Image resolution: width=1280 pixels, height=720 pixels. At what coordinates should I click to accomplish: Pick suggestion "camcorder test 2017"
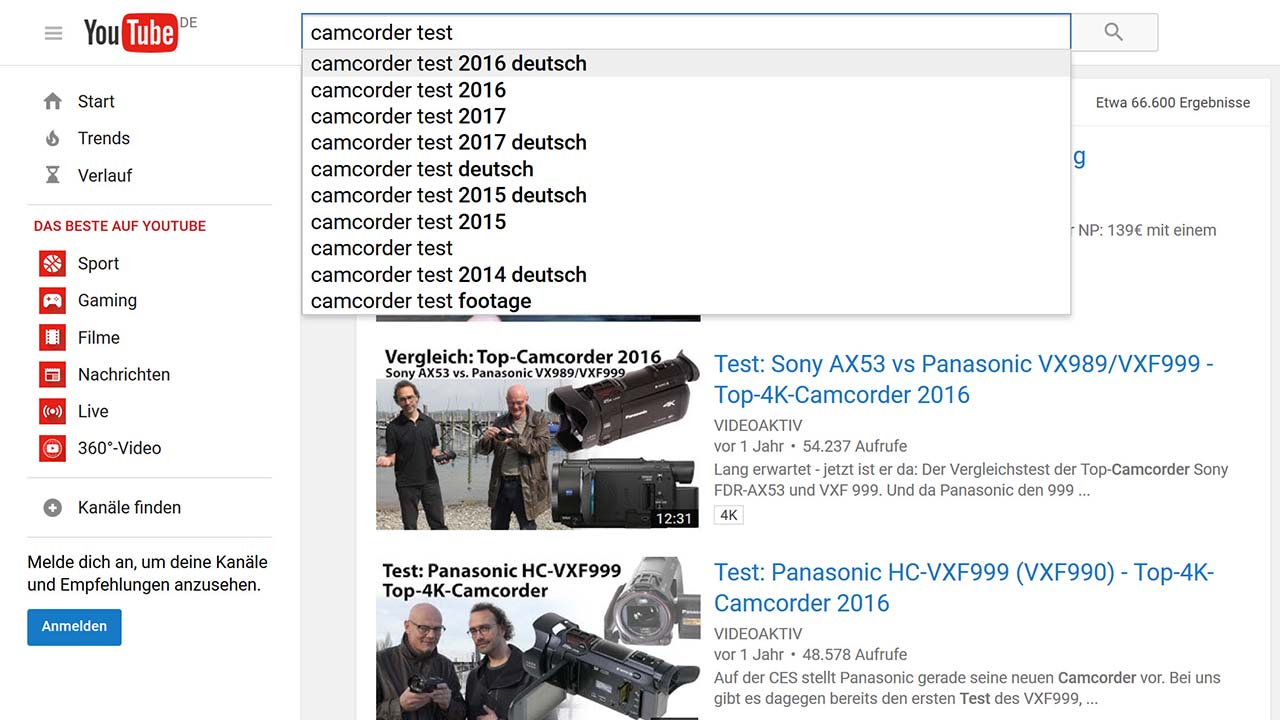tap(408, 116)
